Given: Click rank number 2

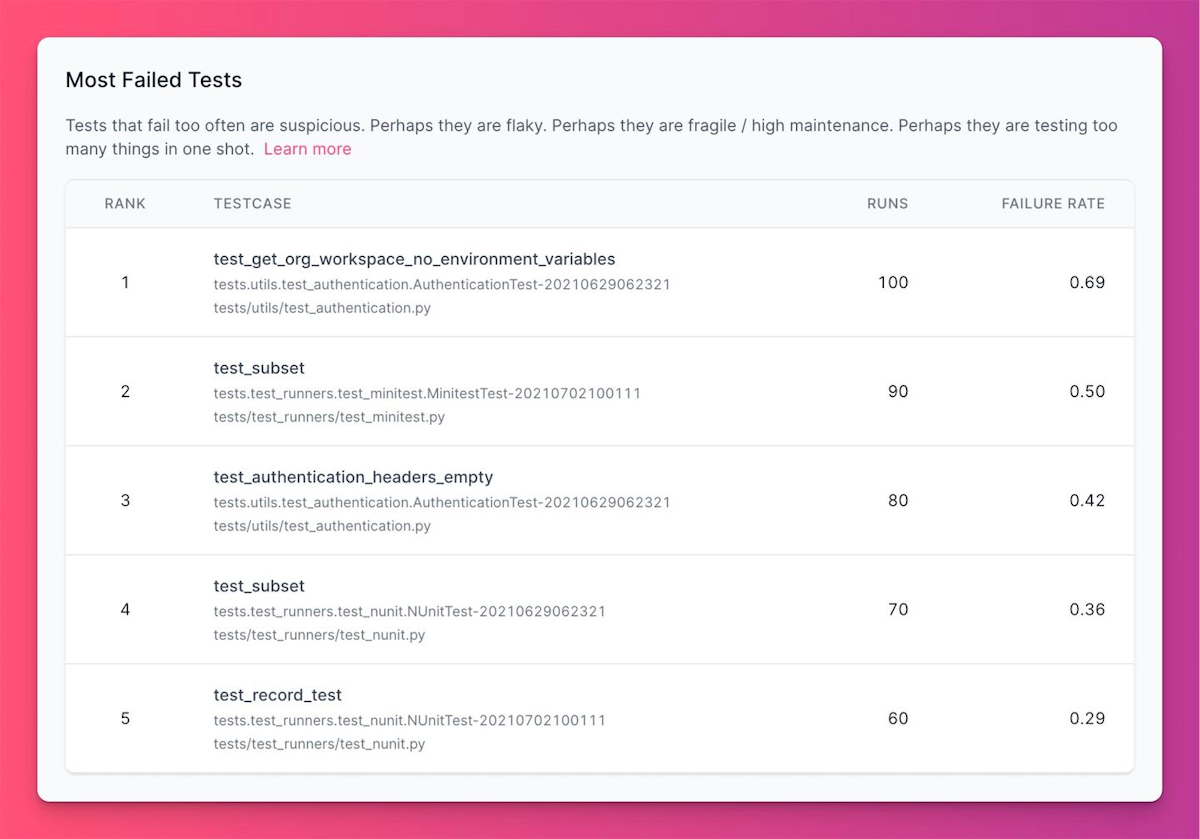Looking at the screenshot, I should click(125, 391).
